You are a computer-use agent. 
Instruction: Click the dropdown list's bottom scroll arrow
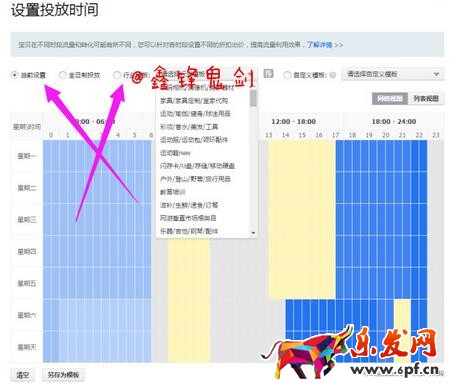pyautogui.click(x=253, y=233)
